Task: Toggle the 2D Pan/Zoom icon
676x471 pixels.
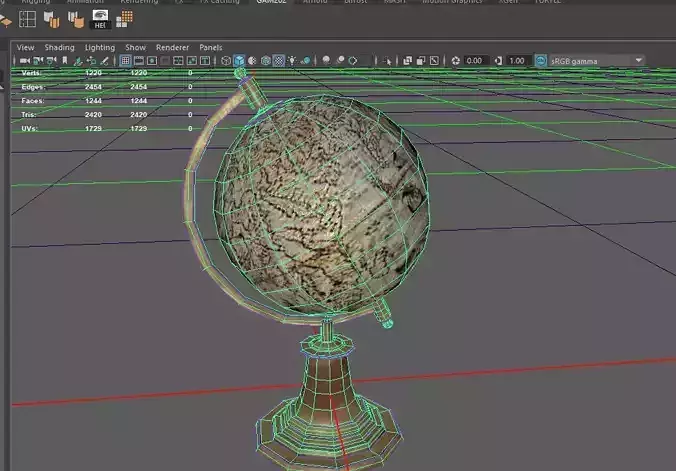Action: (91, 61)
